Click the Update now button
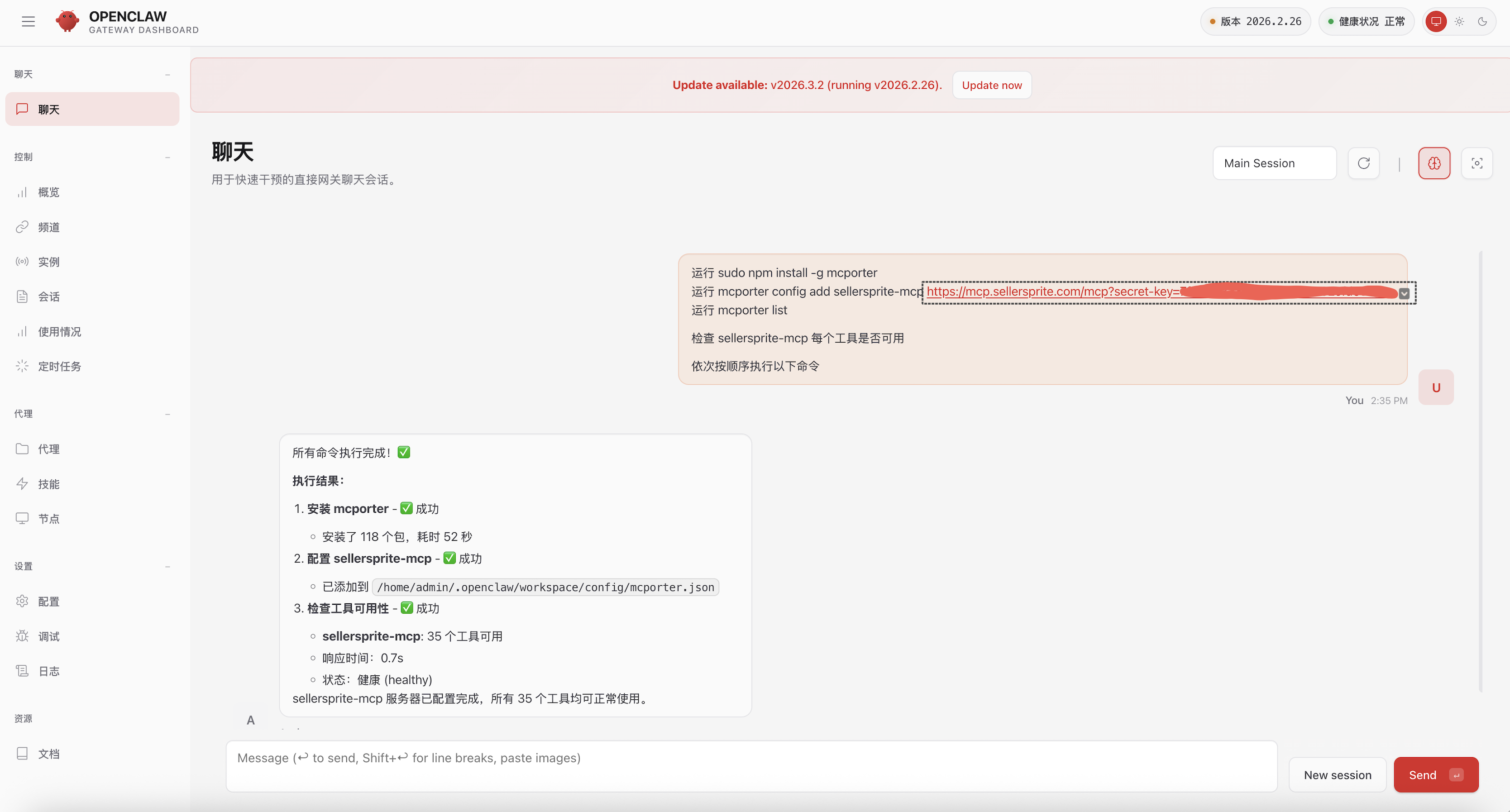This screenshot has height=812, width=1510. coord(991,85)
